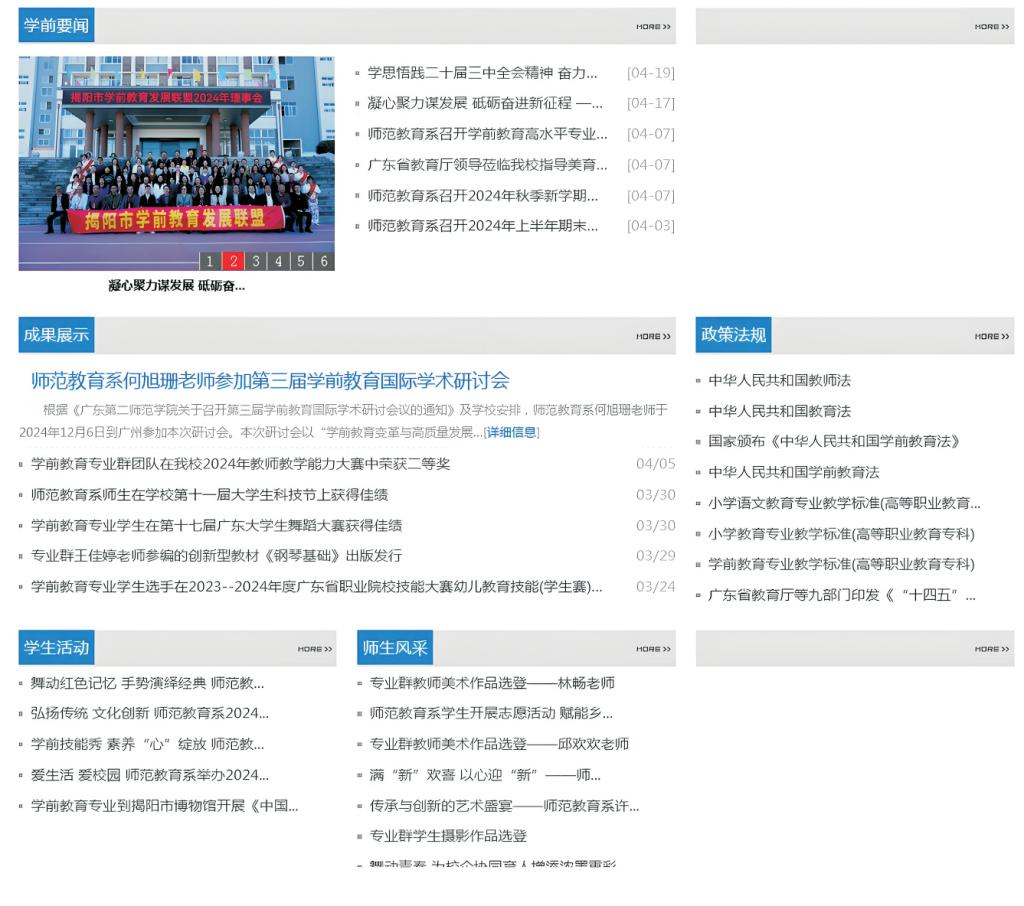Image resolution: width=1024 pixels, height=906 pixels.
Task: Click MORE in the 学生活动 section header
Action: (314, 649)
